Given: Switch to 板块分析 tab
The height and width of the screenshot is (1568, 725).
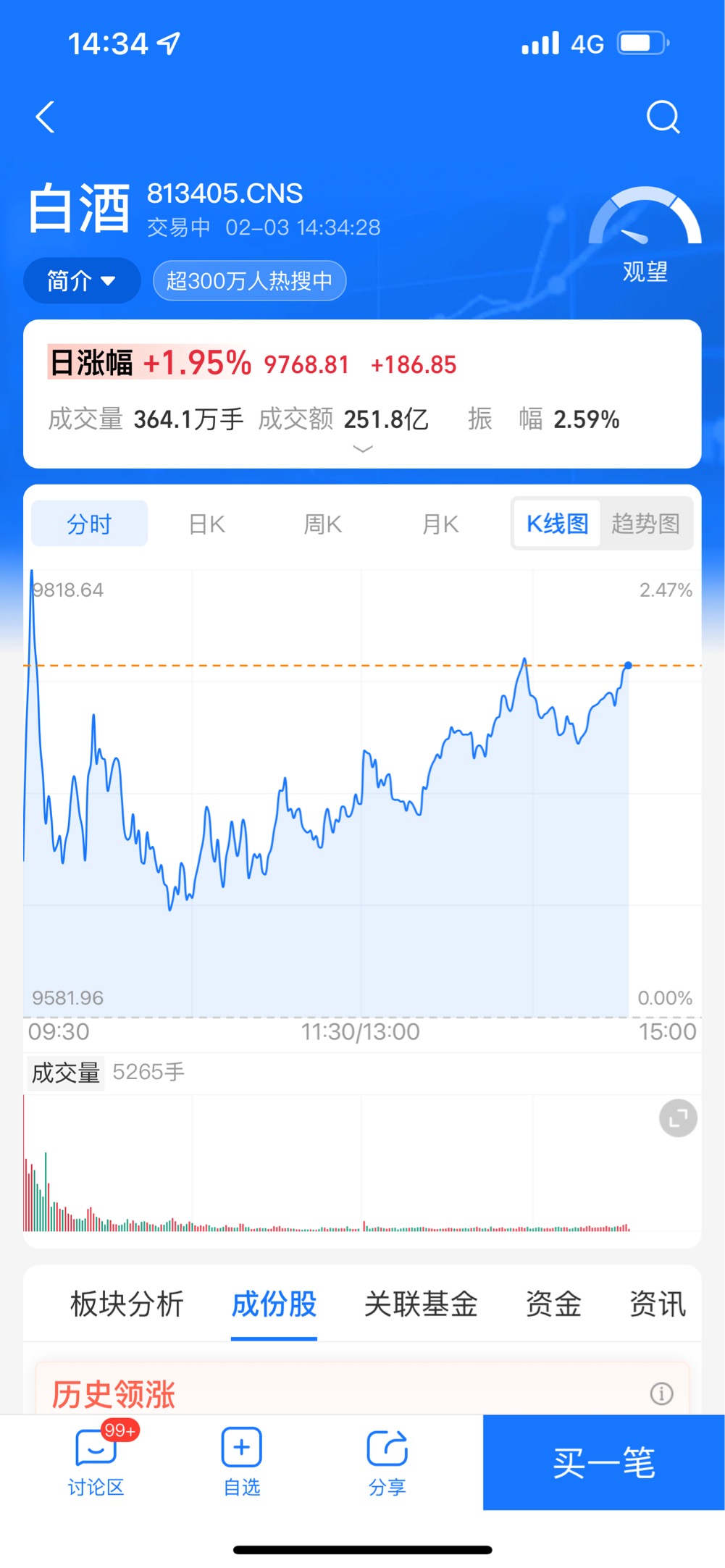Looking at the screenshot, I should [x=127, y=1304].
